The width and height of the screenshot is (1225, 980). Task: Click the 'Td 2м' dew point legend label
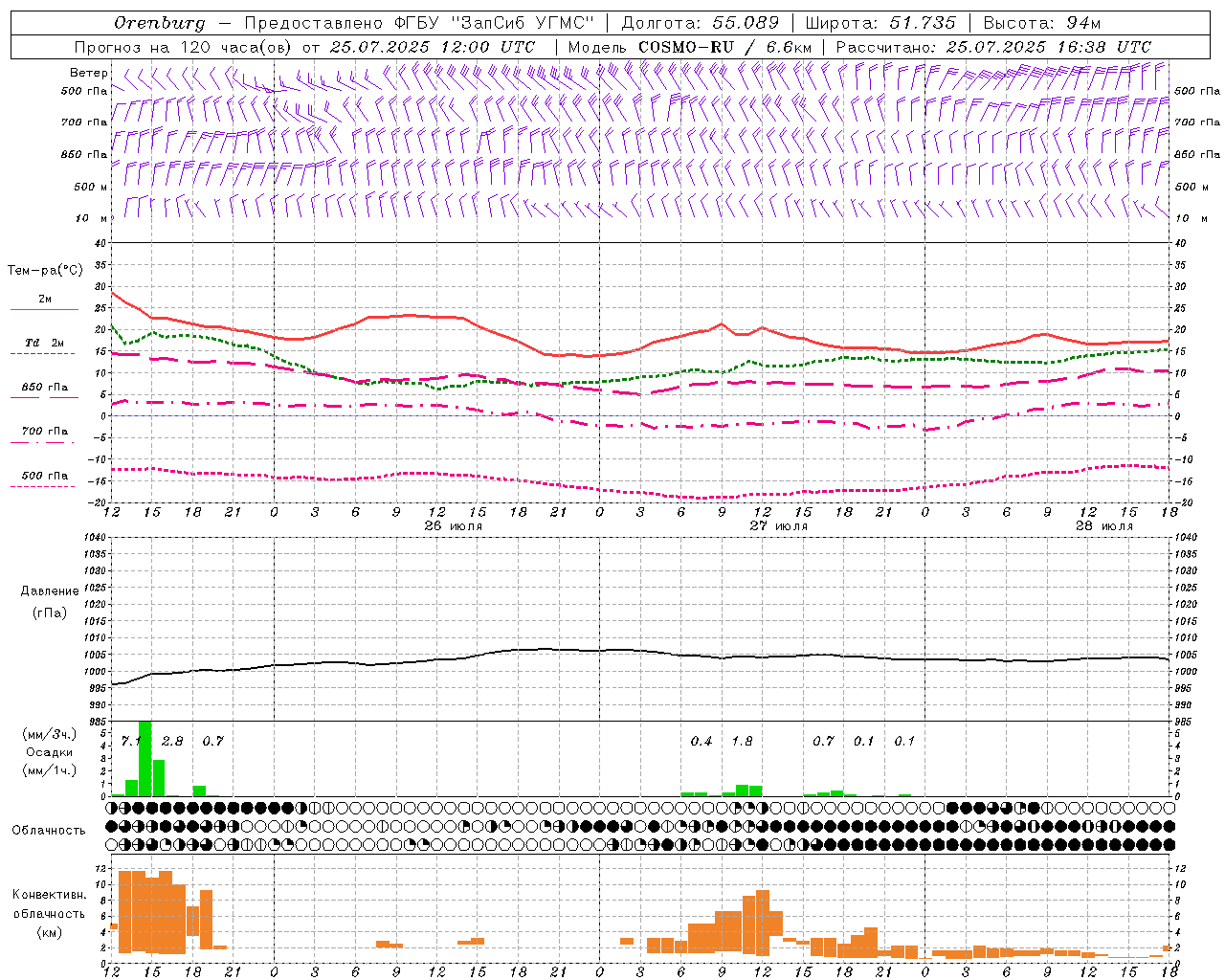point(44,343)
